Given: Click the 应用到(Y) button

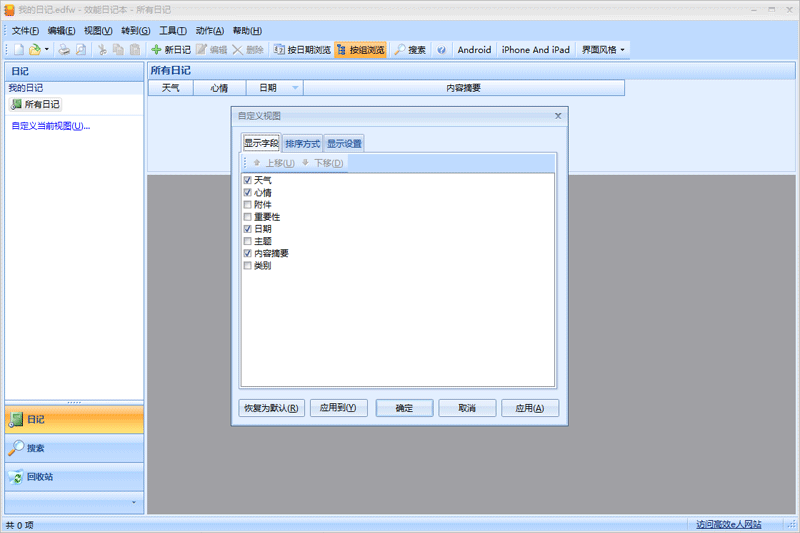Looking at the screenshot, I should 338,408.
